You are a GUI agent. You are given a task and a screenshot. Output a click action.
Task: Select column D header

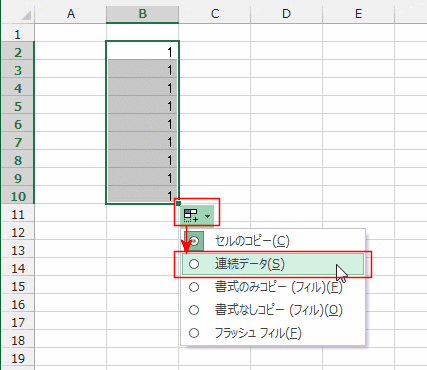point(286,14)
